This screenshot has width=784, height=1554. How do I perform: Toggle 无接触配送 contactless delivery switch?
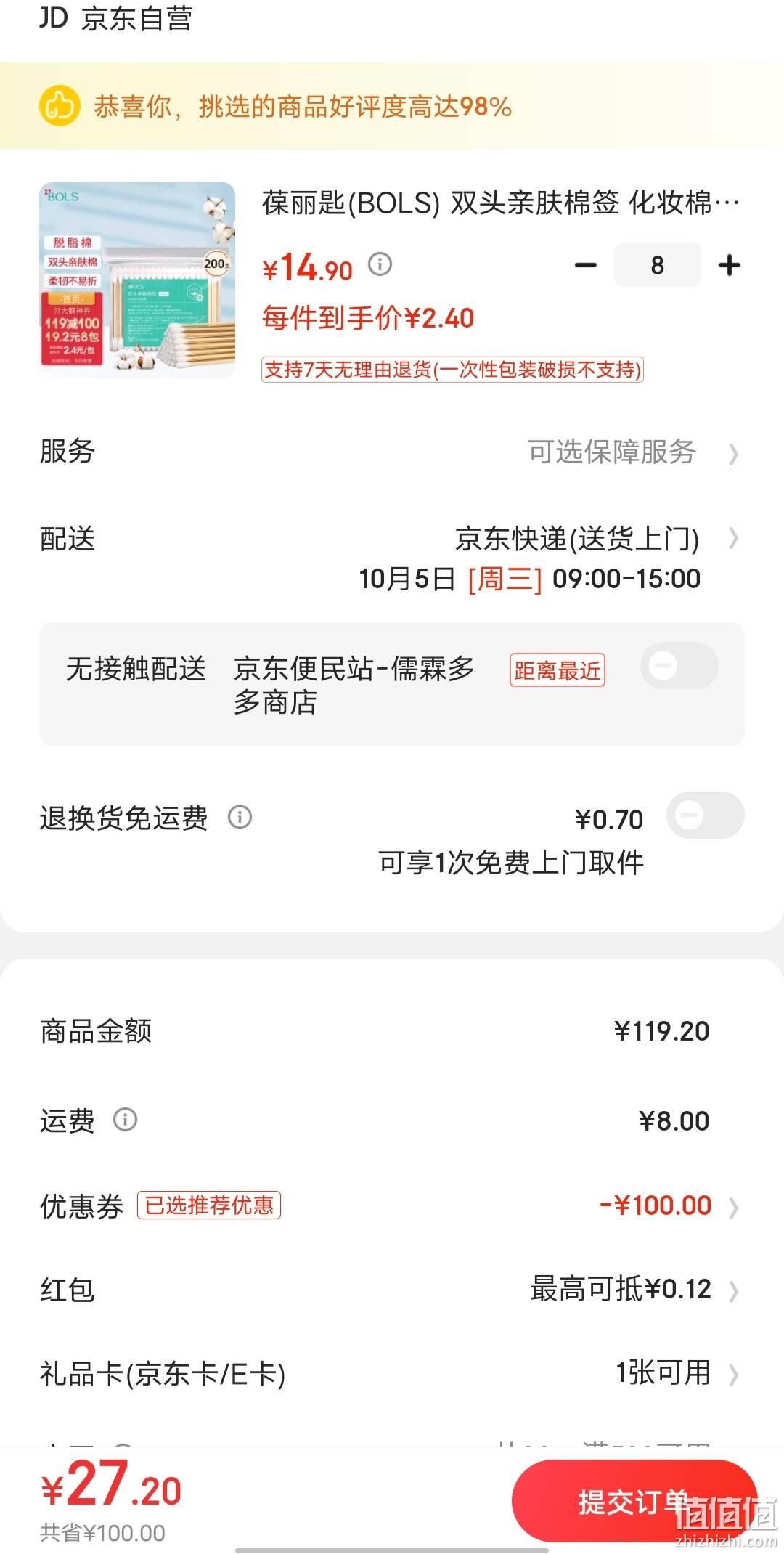point(679,666)
